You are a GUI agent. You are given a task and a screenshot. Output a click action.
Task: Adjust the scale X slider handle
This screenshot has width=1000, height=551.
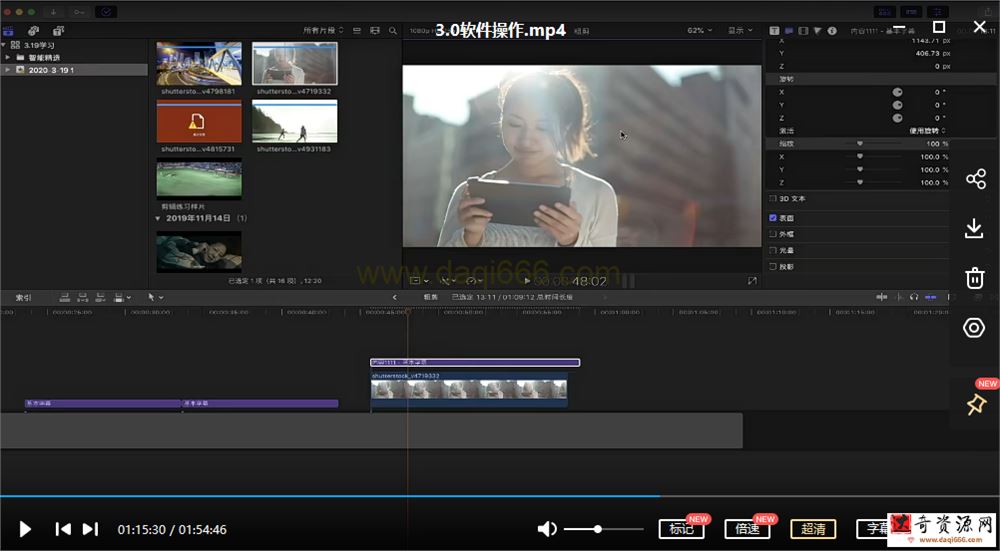[x=860, y=156]
